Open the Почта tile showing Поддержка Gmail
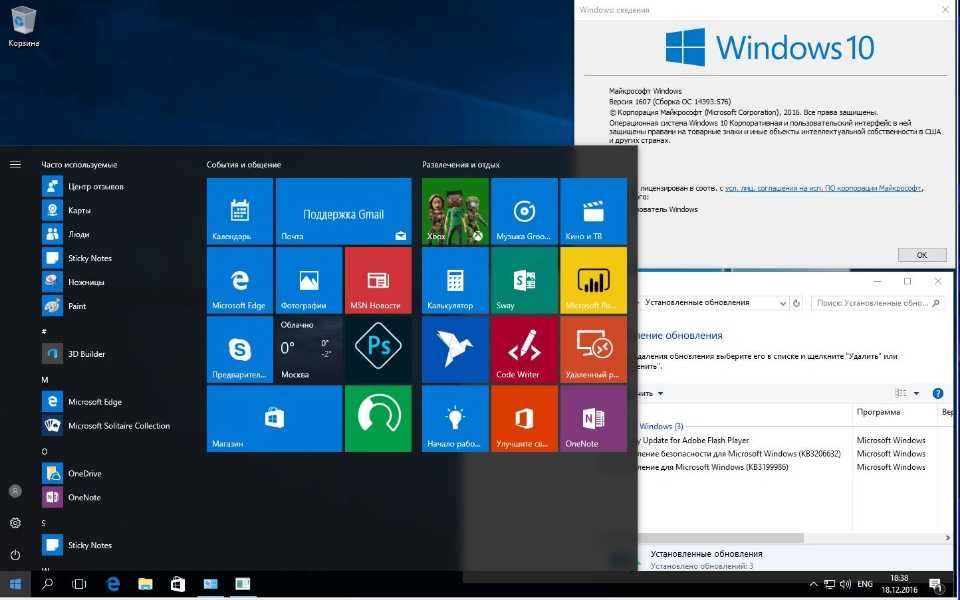This screenshot has height=600, width=960. [x=343, y=211]
